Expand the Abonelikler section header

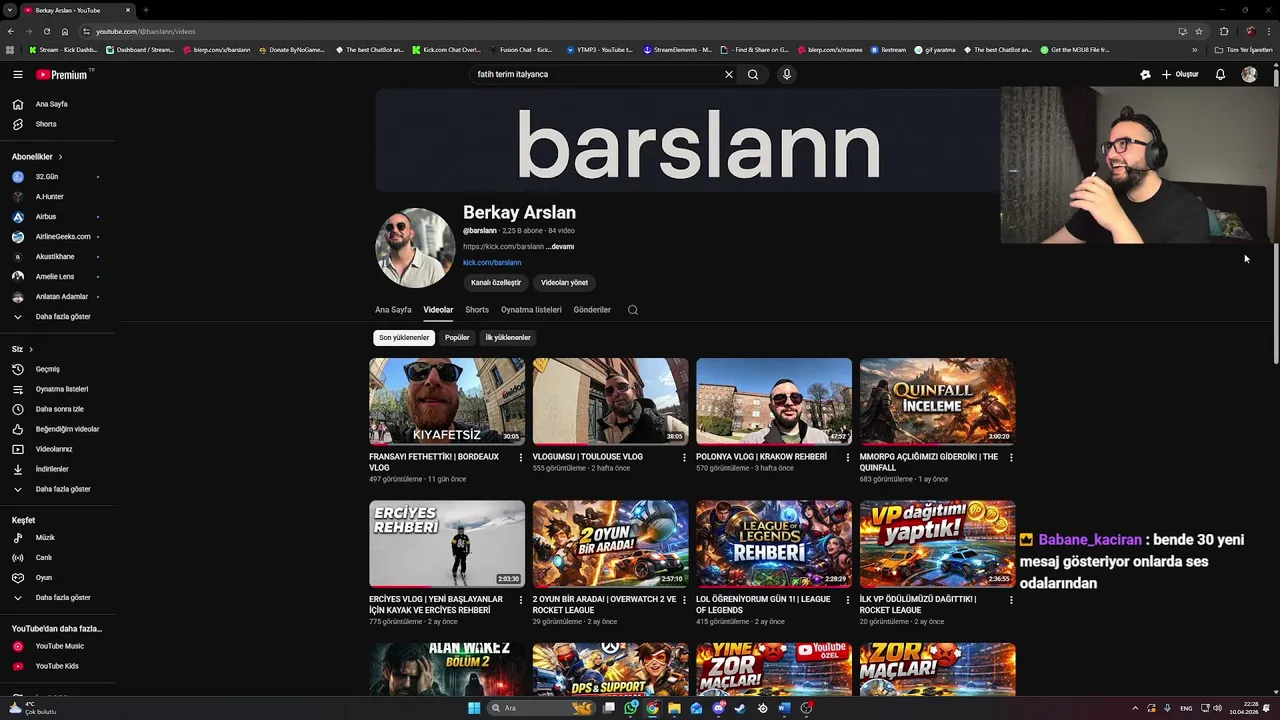pos(38,157)
